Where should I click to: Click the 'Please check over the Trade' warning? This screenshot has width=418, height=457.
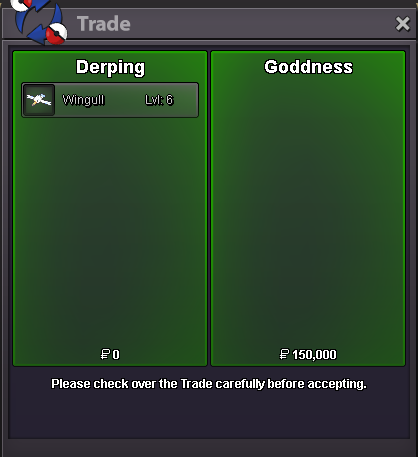pos(209,384)
